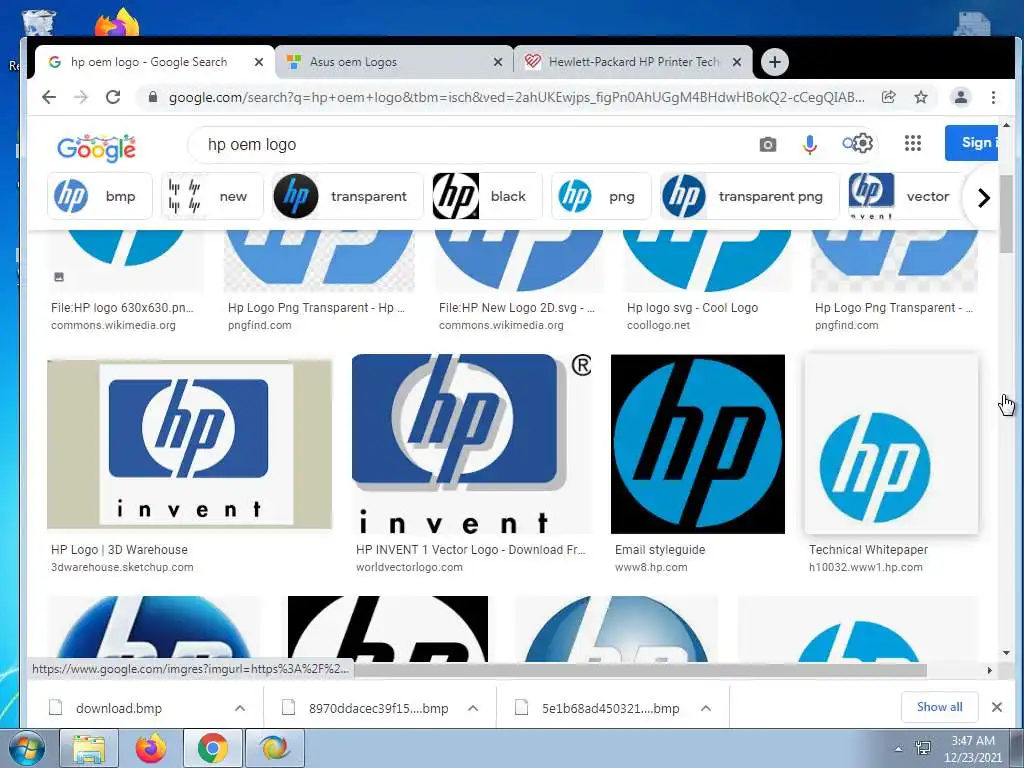This screenshot has height=768, width=1024.
Task: Close the hp oem logo tab
Action: click(259, 62)
